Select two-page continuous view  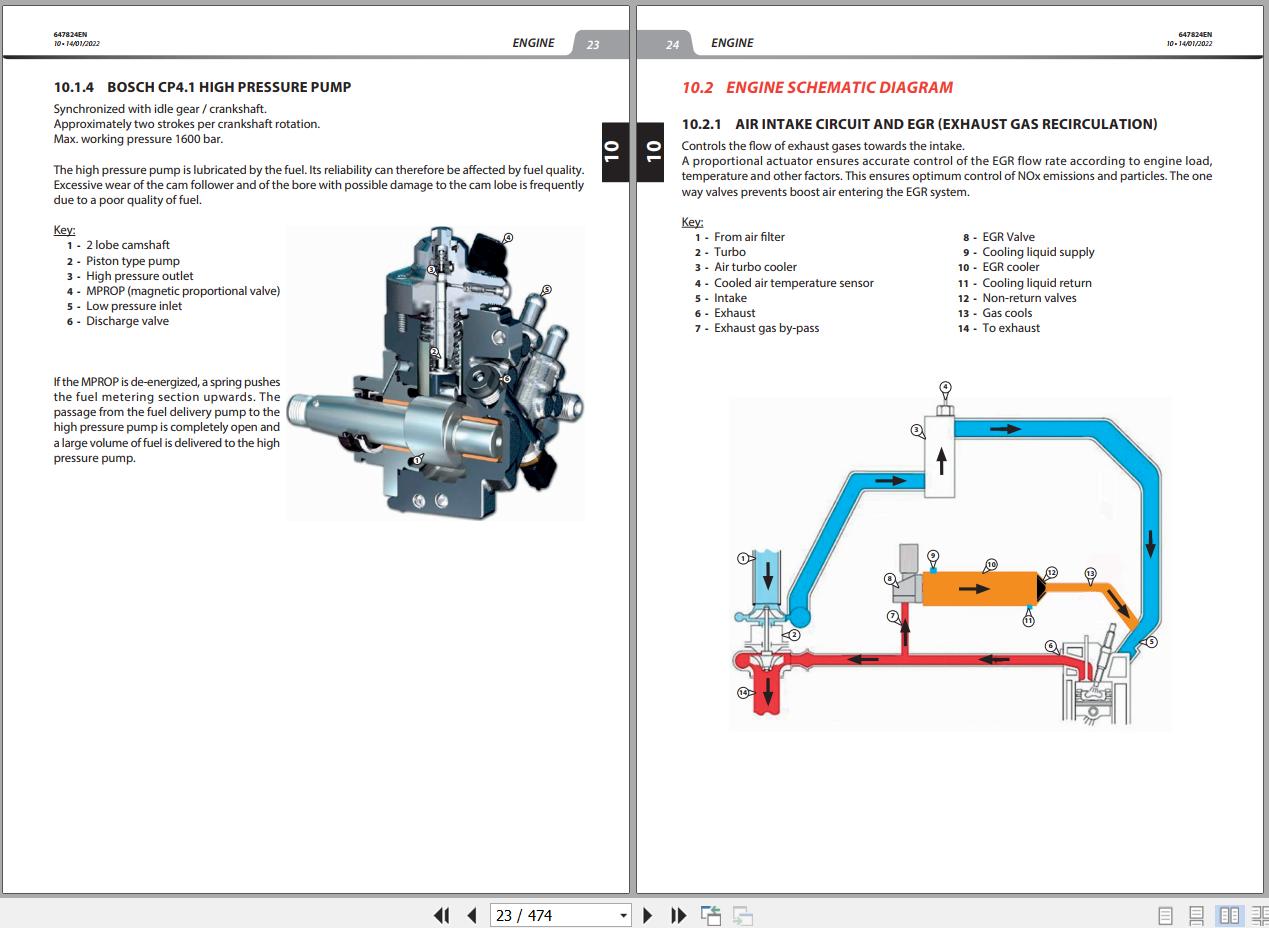pyautogui.click(x=1259, y=915)
